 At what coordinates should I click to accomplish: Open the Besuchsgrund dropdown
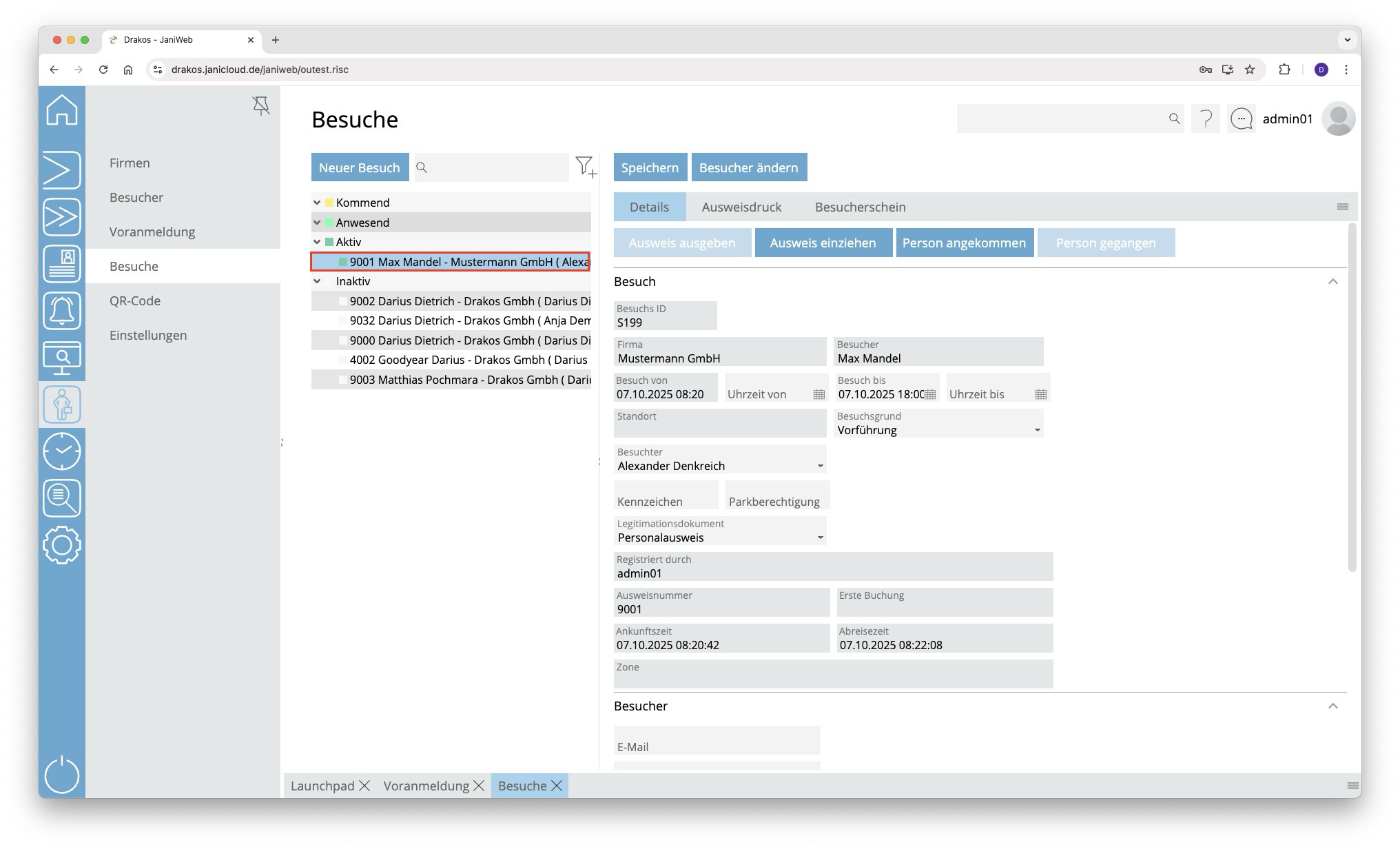point(1037,430)
